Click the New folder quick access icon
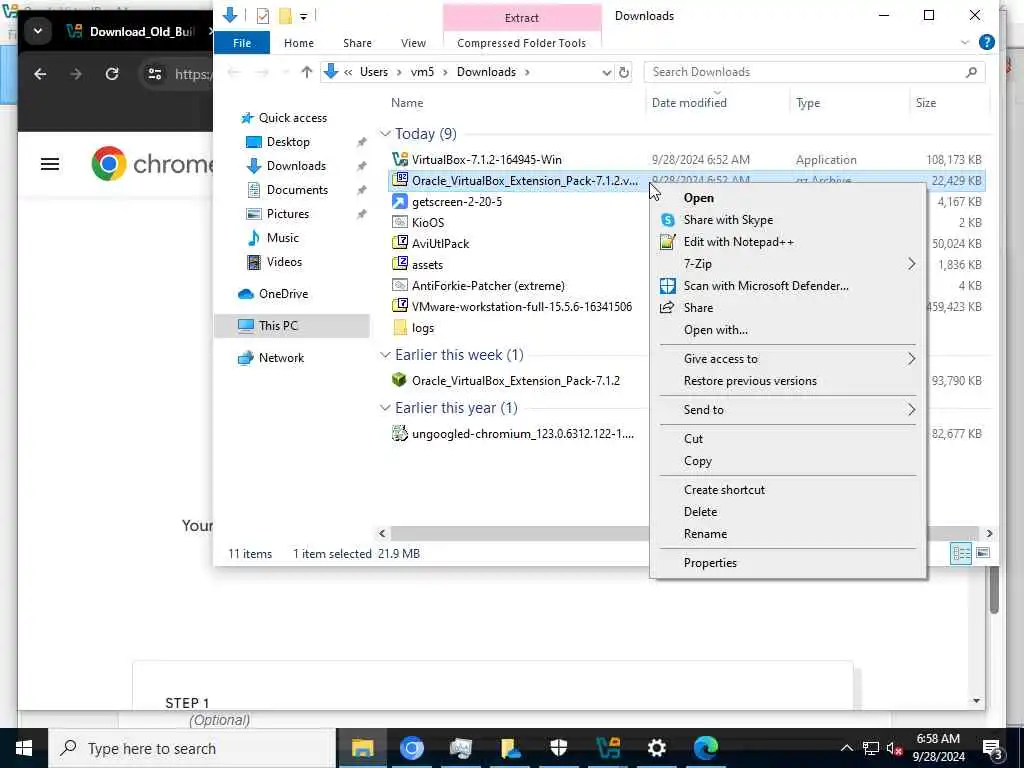 pos(285,16)
